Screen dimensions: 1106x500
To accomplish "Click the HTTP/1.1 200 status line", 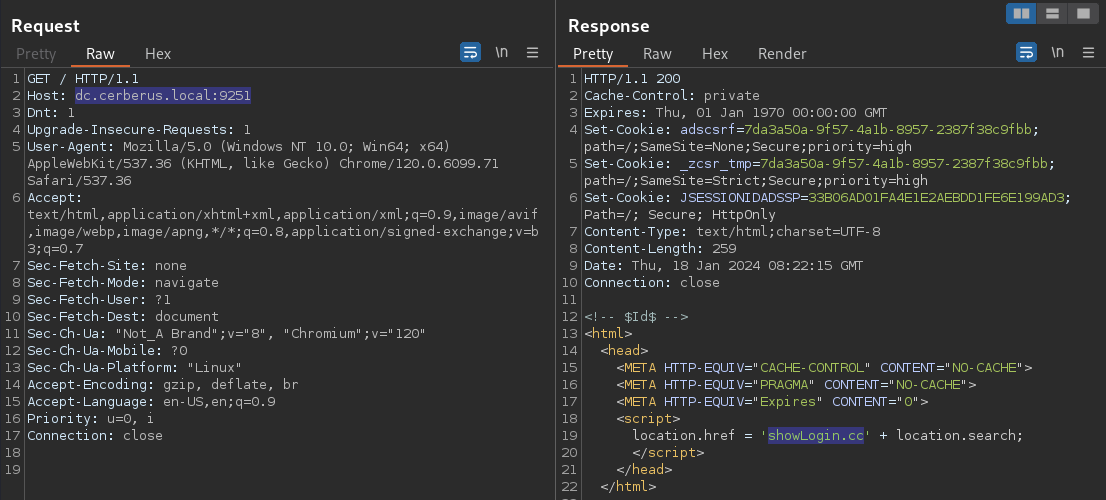I will pos(632,78).
